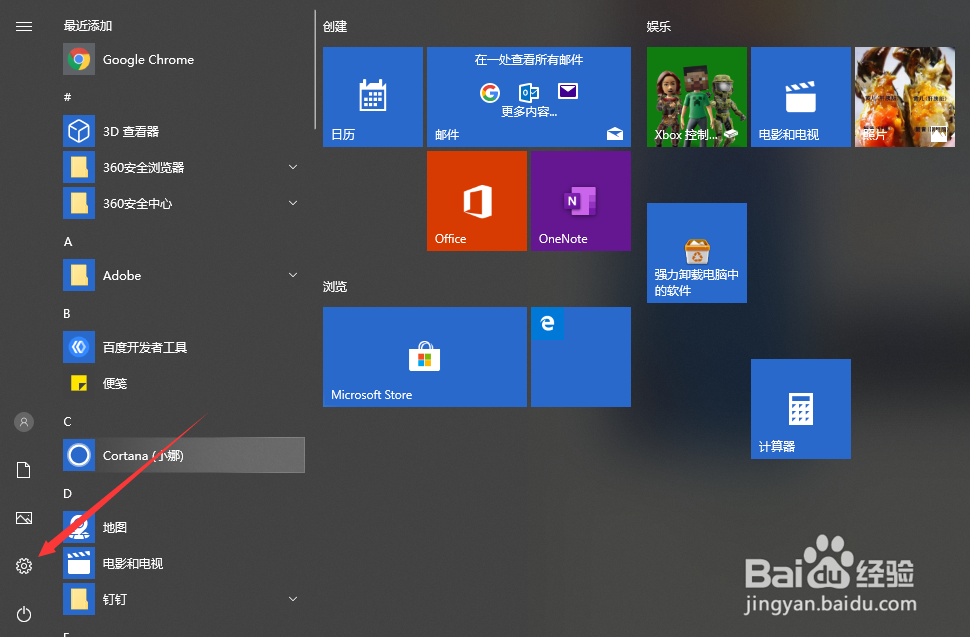The image size is (970, 637).
Task: Open the Office tile
Action: [477, 201]
